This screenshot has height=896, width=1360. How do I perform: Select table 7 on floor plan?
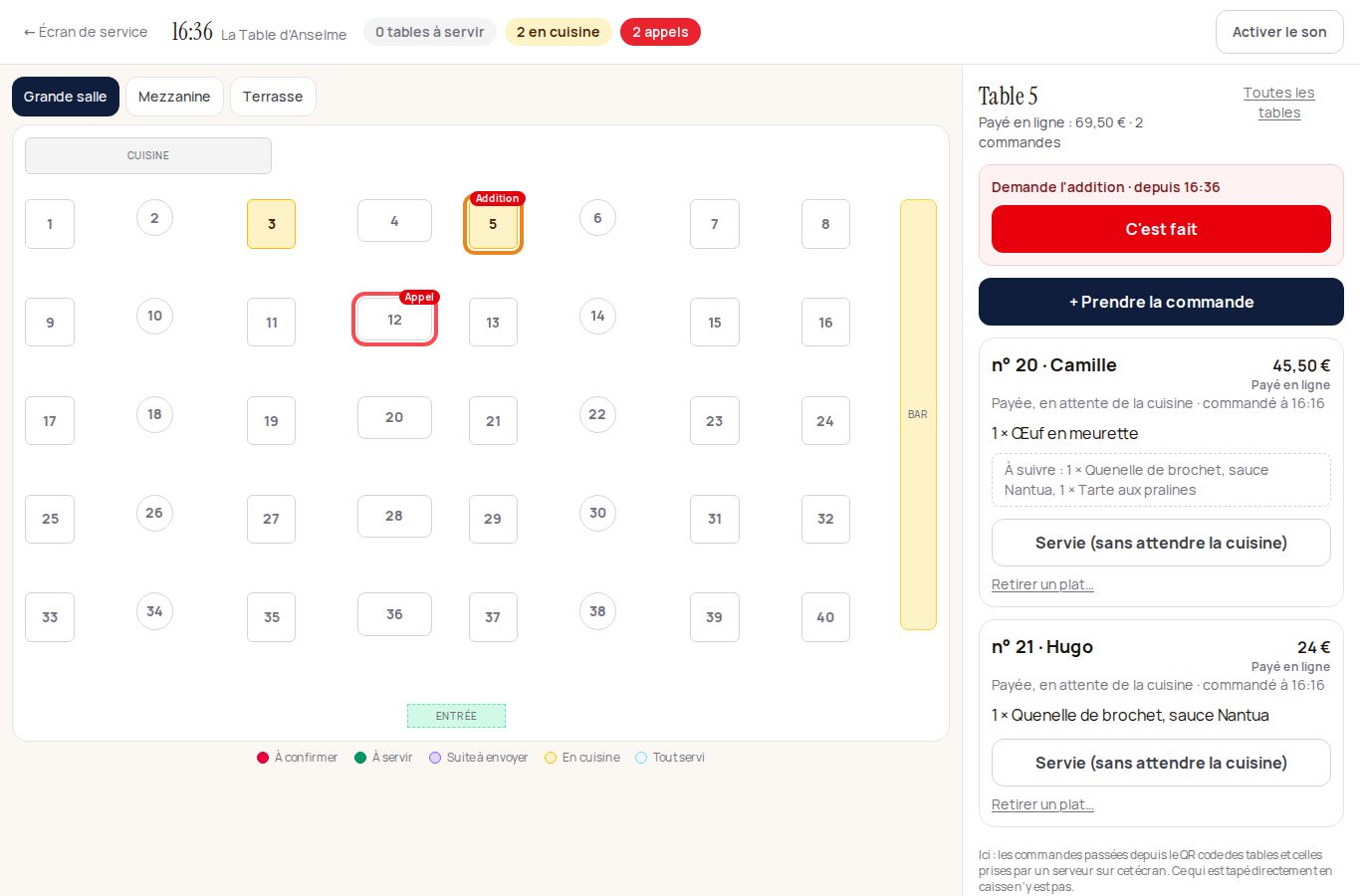pos(715,224)
